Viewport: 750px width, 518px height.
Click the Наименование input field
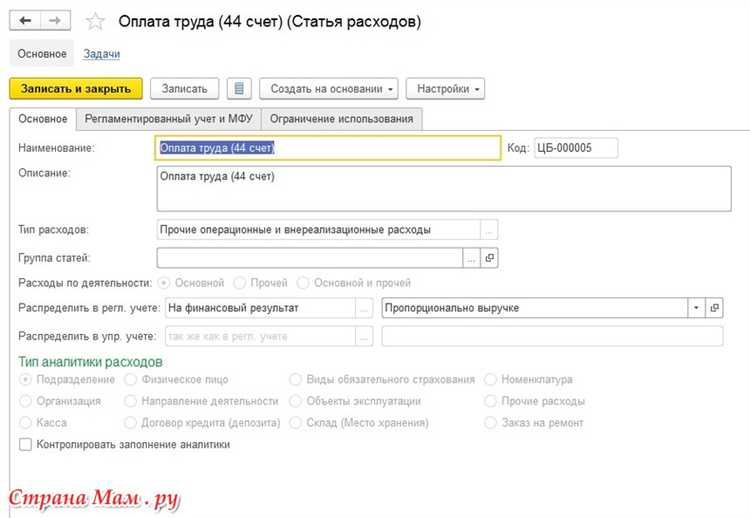[328, 148]
